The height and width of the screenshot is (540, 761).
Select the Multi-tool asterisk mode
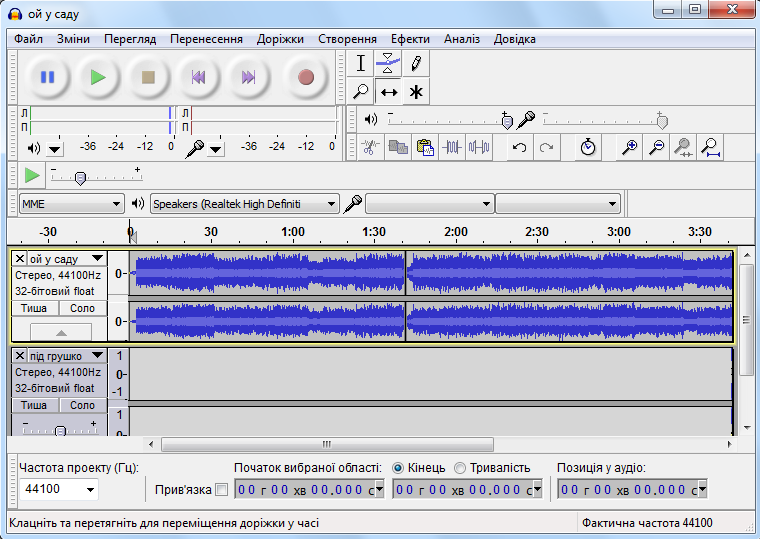coord(416,91)
